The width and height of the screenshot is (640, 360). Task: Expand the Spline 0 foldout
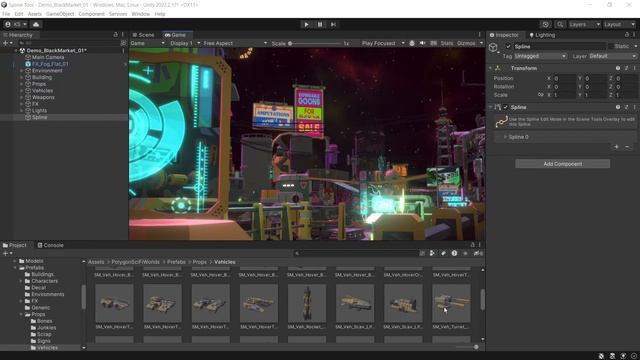pos(505,137)
